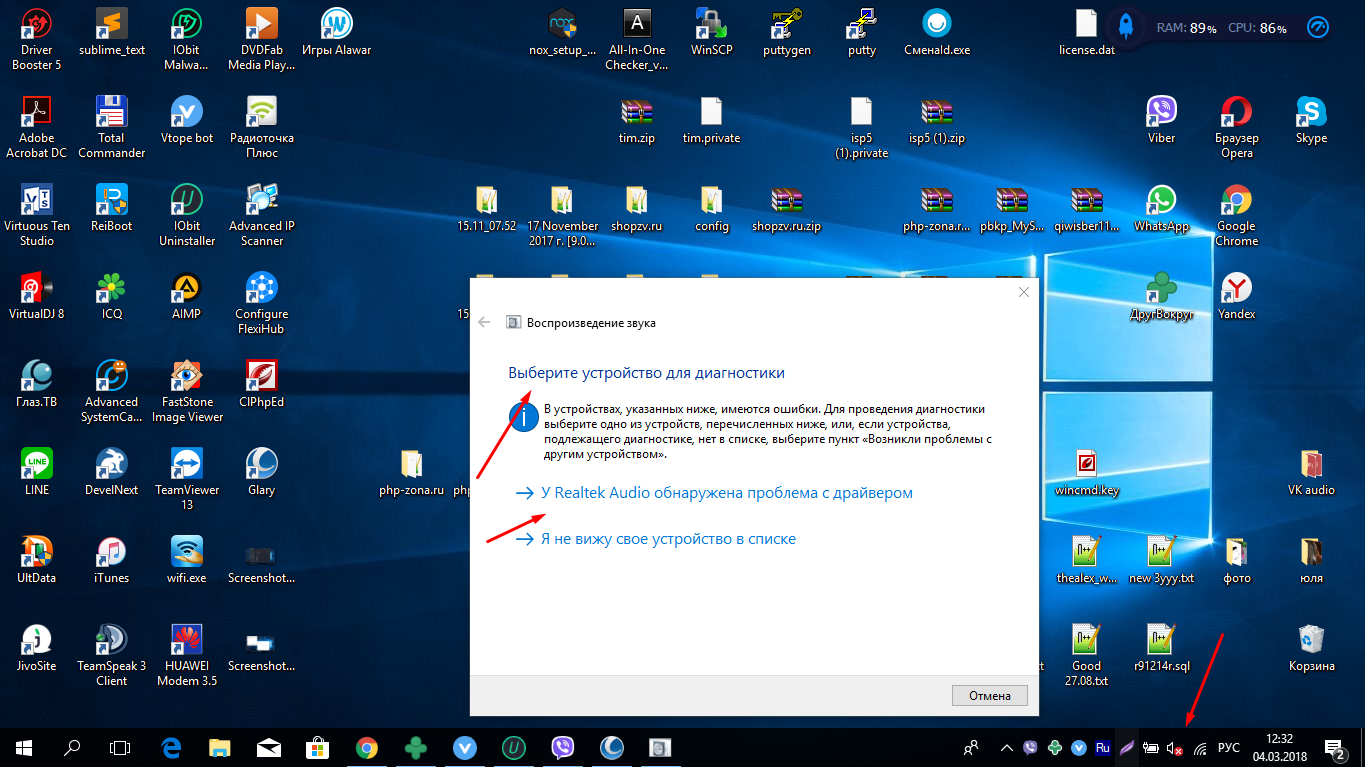Select the AIMP desktop icon
1365x767 pixels.
tap(186, 296)
